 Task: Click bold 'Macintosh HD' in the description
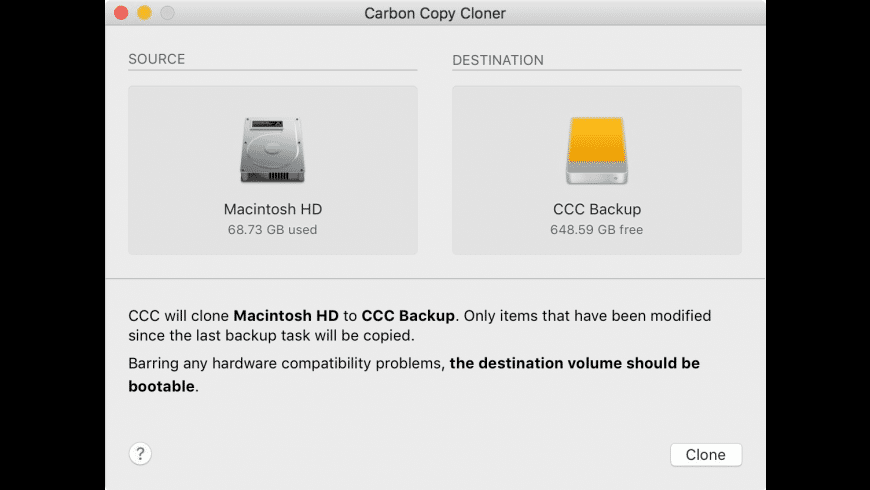click(286, 316)
